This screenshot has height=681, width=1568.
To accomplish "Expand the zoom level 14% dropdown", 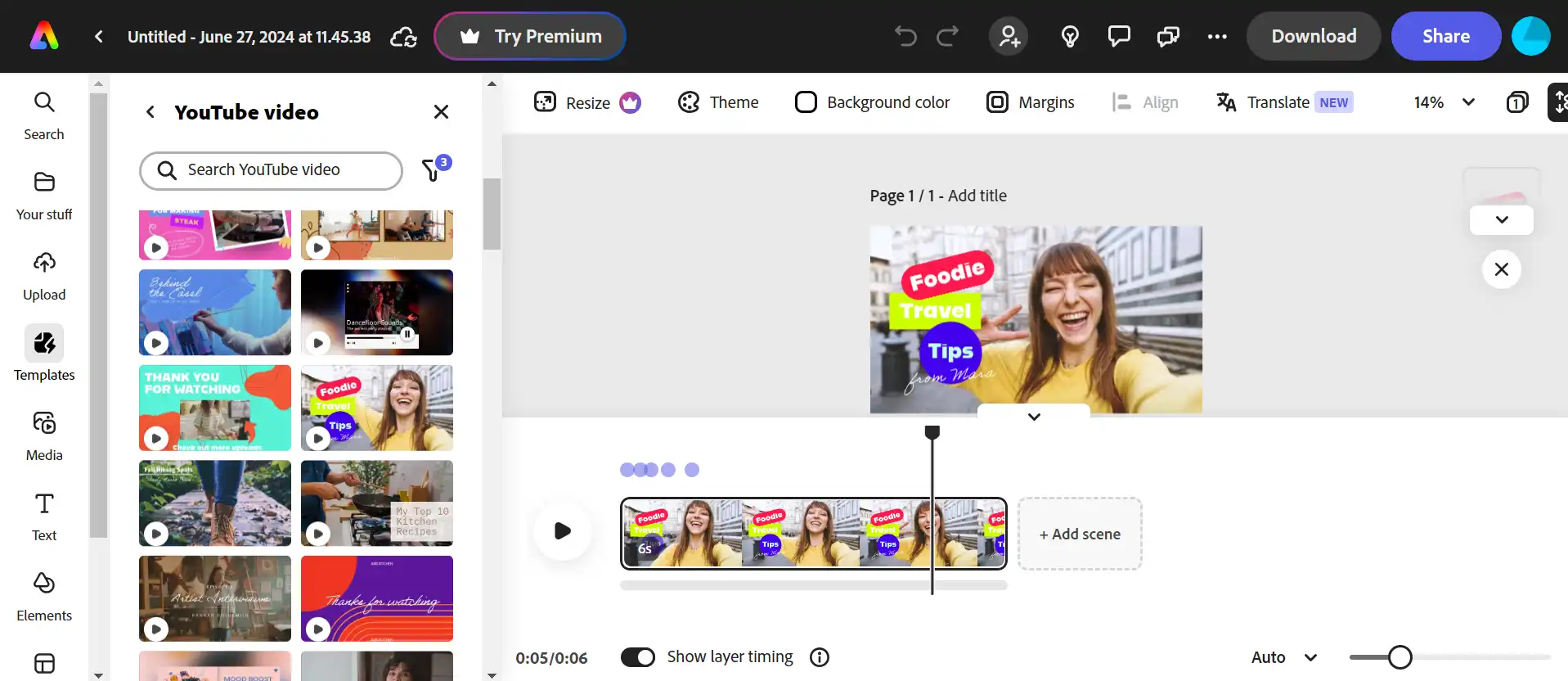I will click(1445, 102).
